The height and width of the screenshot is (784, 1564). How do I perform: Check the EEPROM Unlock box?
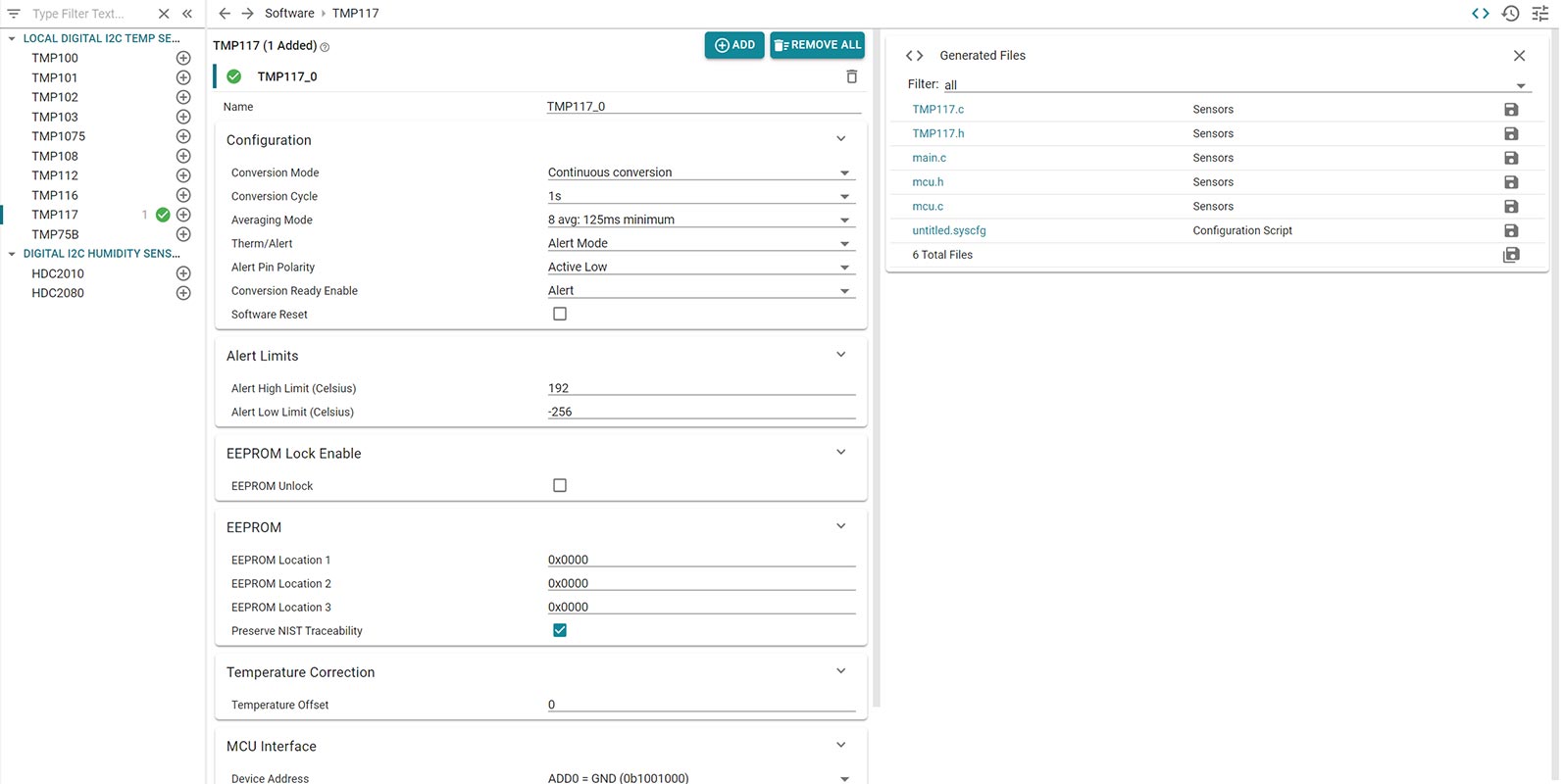(x=560, y=486)
